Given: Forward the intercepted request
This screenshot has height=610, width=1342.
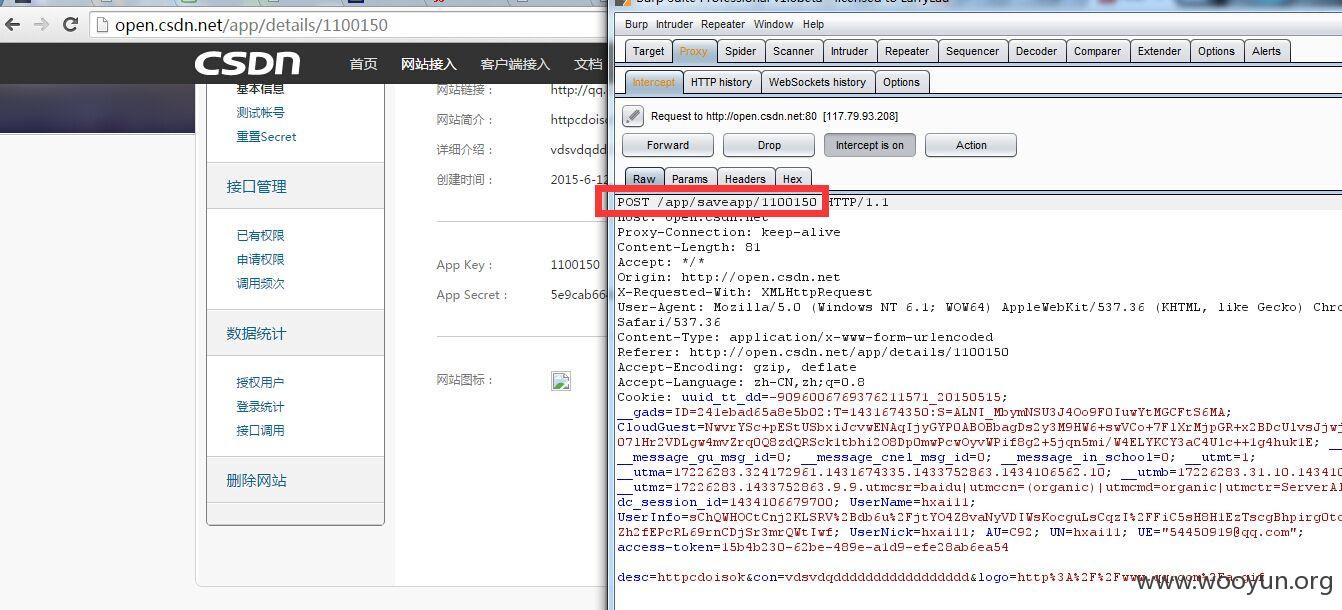Looking at the screenshot, I should (x=668, y=145).
